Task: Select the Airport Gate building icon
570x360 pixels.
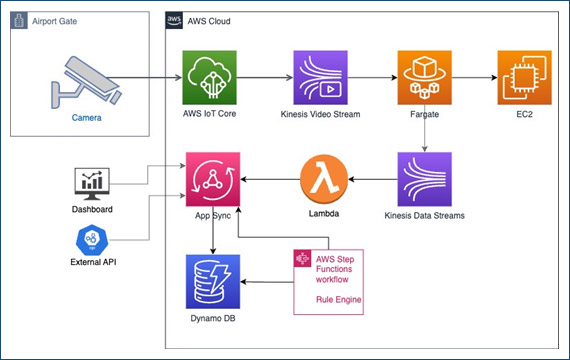Action: pyautogui.click(x=19, y=20)
